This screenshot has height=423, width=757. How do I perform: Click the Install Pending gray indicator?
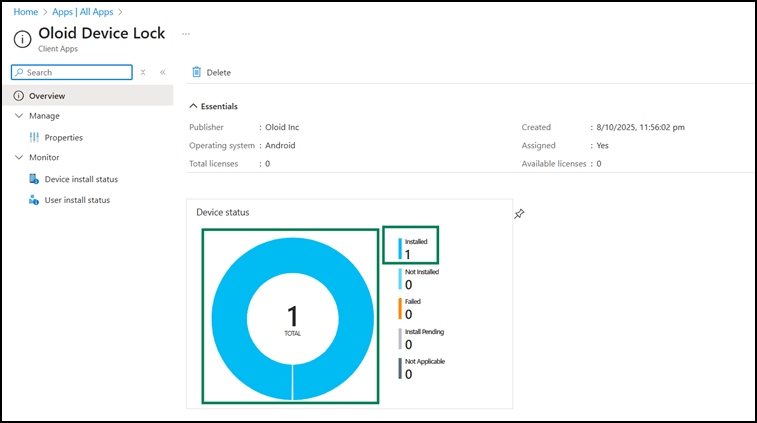point(400,338)
